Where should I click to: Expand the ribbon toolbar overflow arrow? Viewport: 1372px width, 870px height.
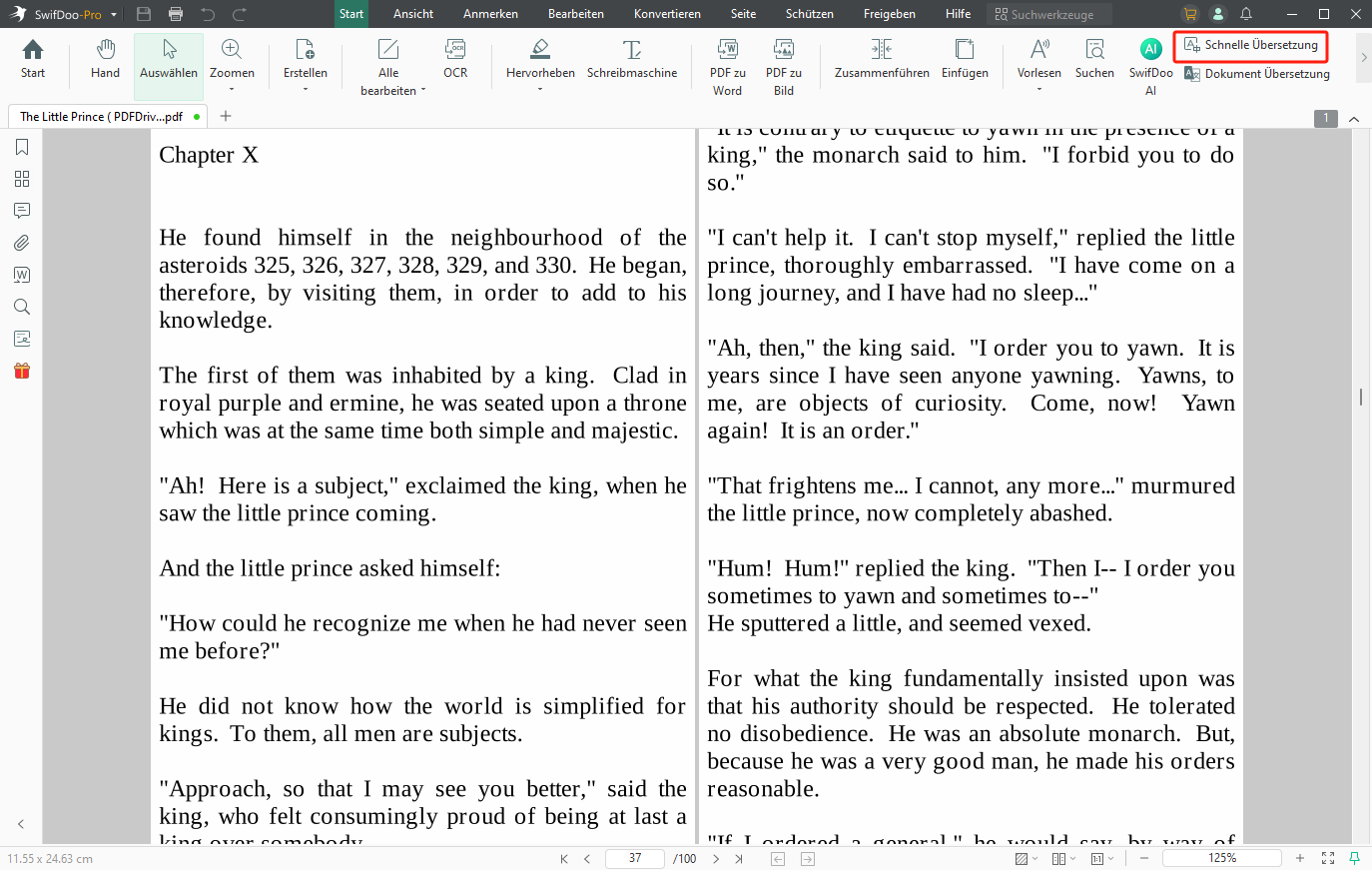[x=1363, y=58]
